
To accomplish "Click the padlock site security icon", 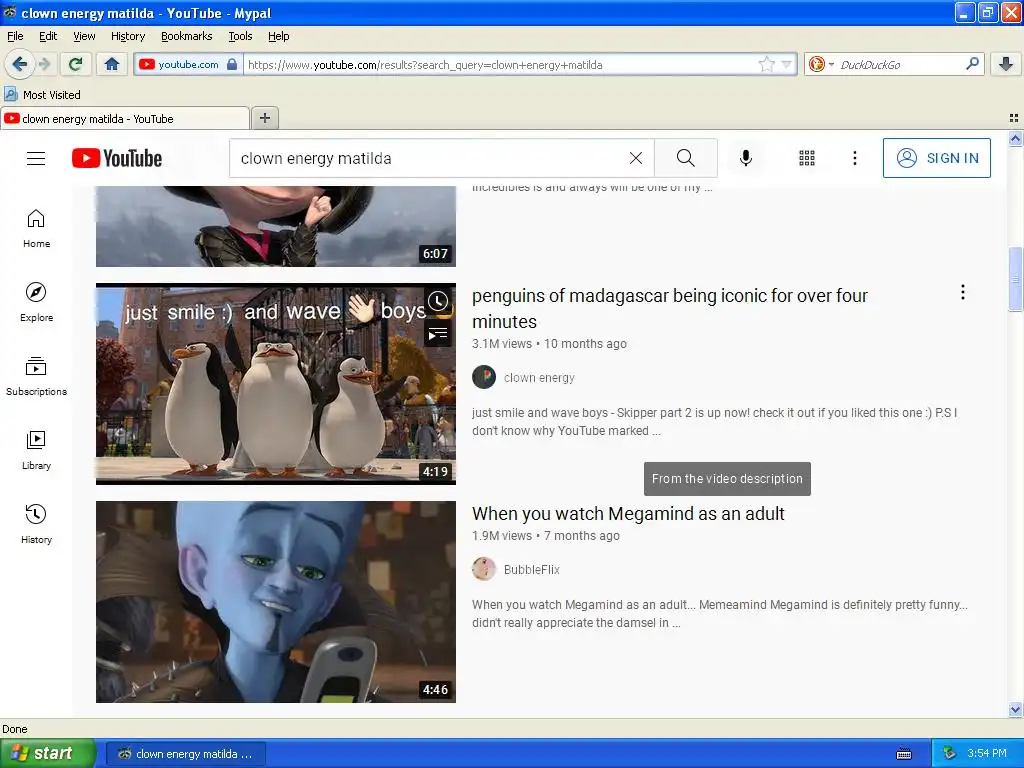I will coord(232,64).
